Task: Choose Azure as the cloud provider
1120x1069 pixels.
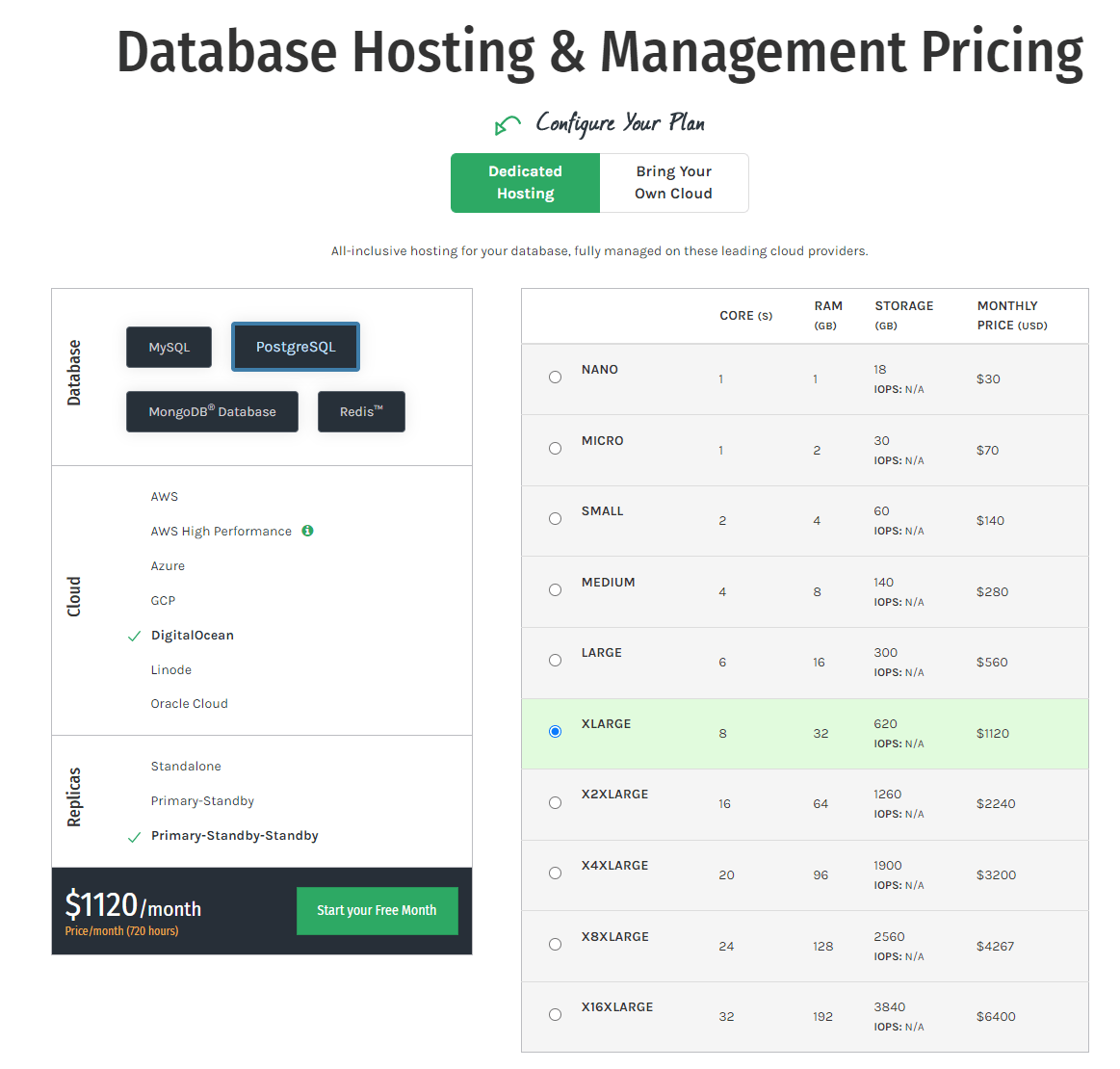Action: click(x=168, y=565)
